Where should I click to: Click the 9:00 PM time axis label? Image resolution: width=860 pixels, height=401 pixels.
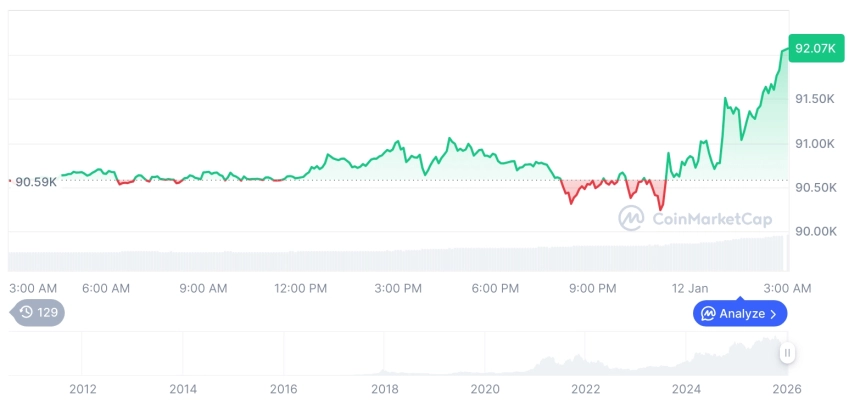pos(593,288)
